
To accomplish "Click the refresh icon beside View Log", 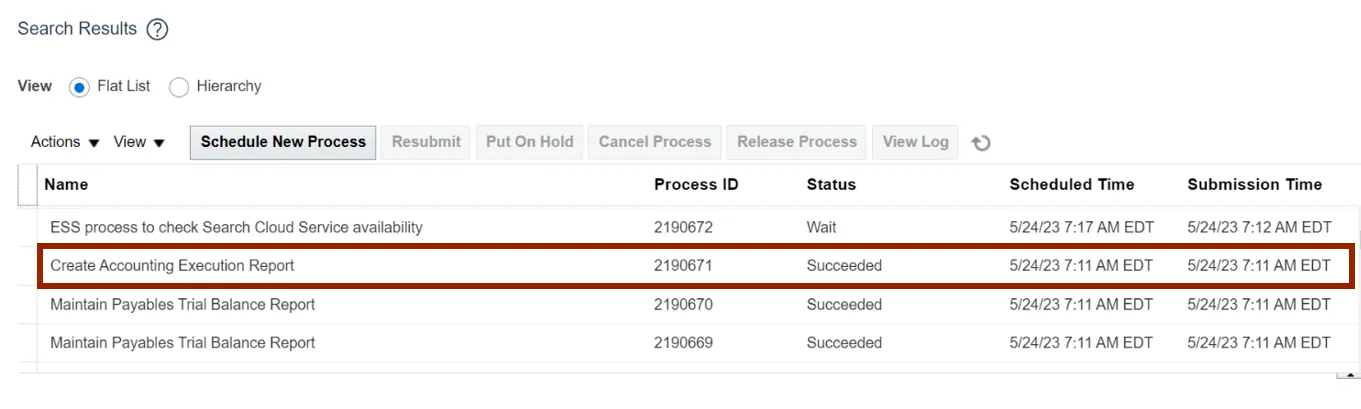I will pos(981,143).
